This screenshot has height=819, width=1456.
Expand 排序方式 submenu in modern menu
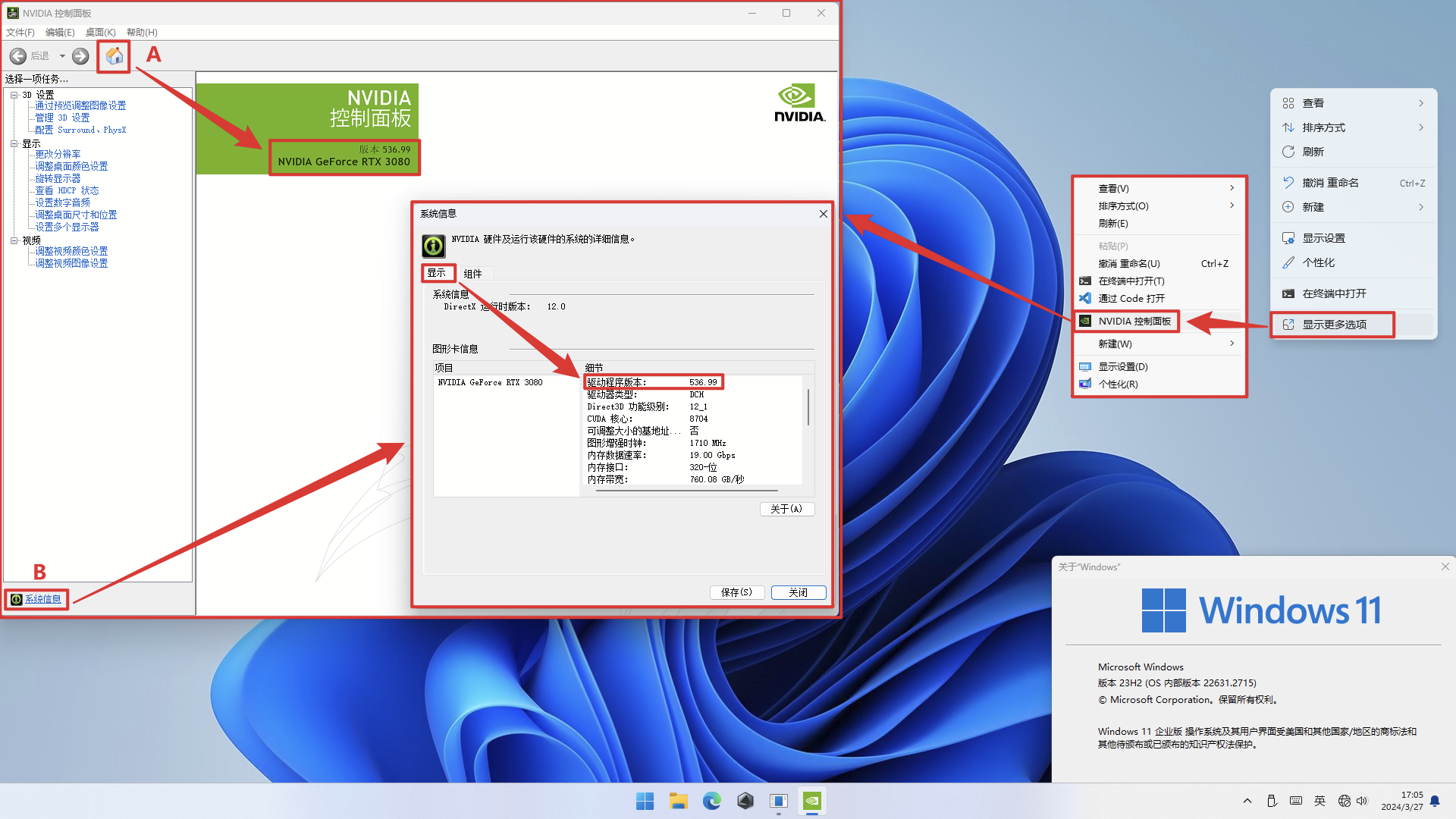point(1354,127)
